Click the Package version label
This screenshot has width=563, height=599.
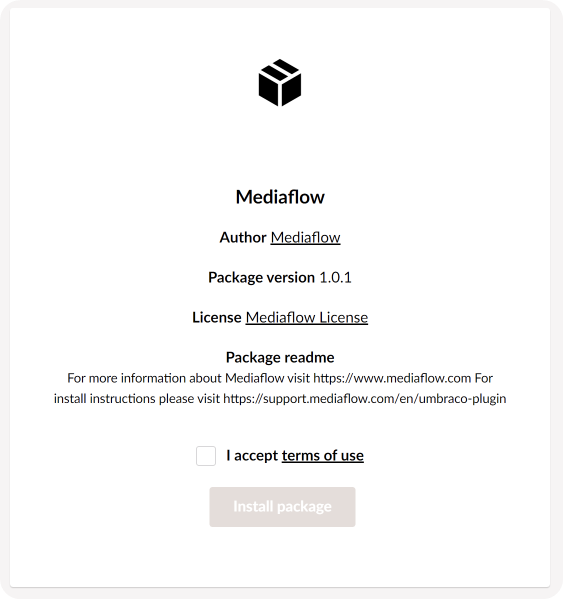262,277
